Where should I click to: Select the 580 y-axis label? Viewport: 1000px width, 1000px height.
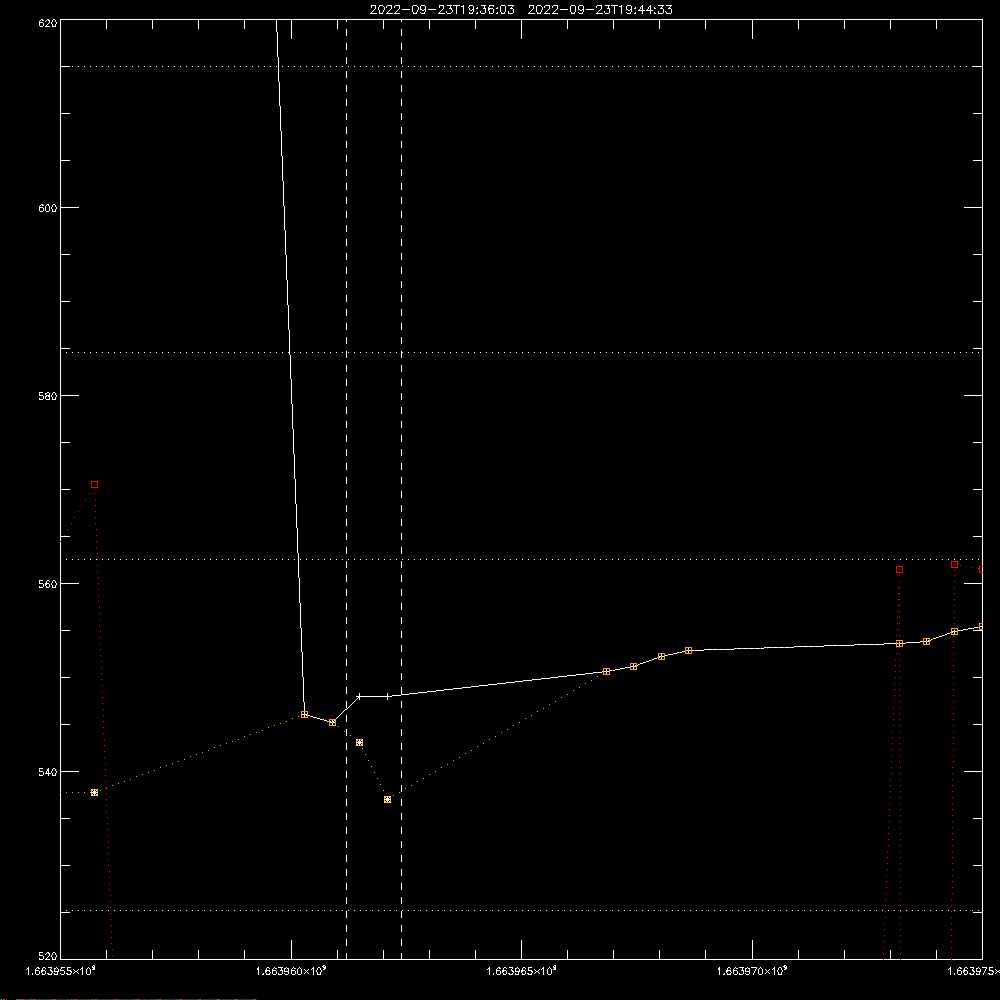tap(48, 396)
